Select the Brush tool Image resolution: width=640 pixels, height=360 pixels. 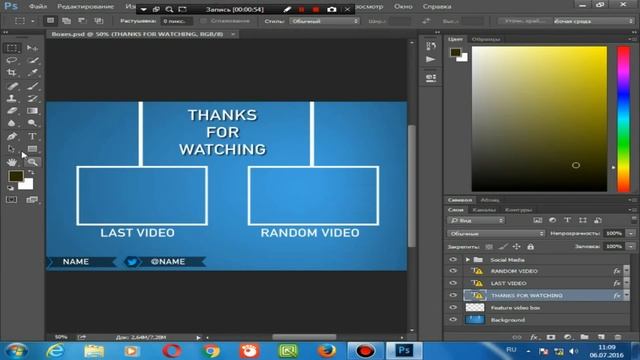tap(32, 86)
